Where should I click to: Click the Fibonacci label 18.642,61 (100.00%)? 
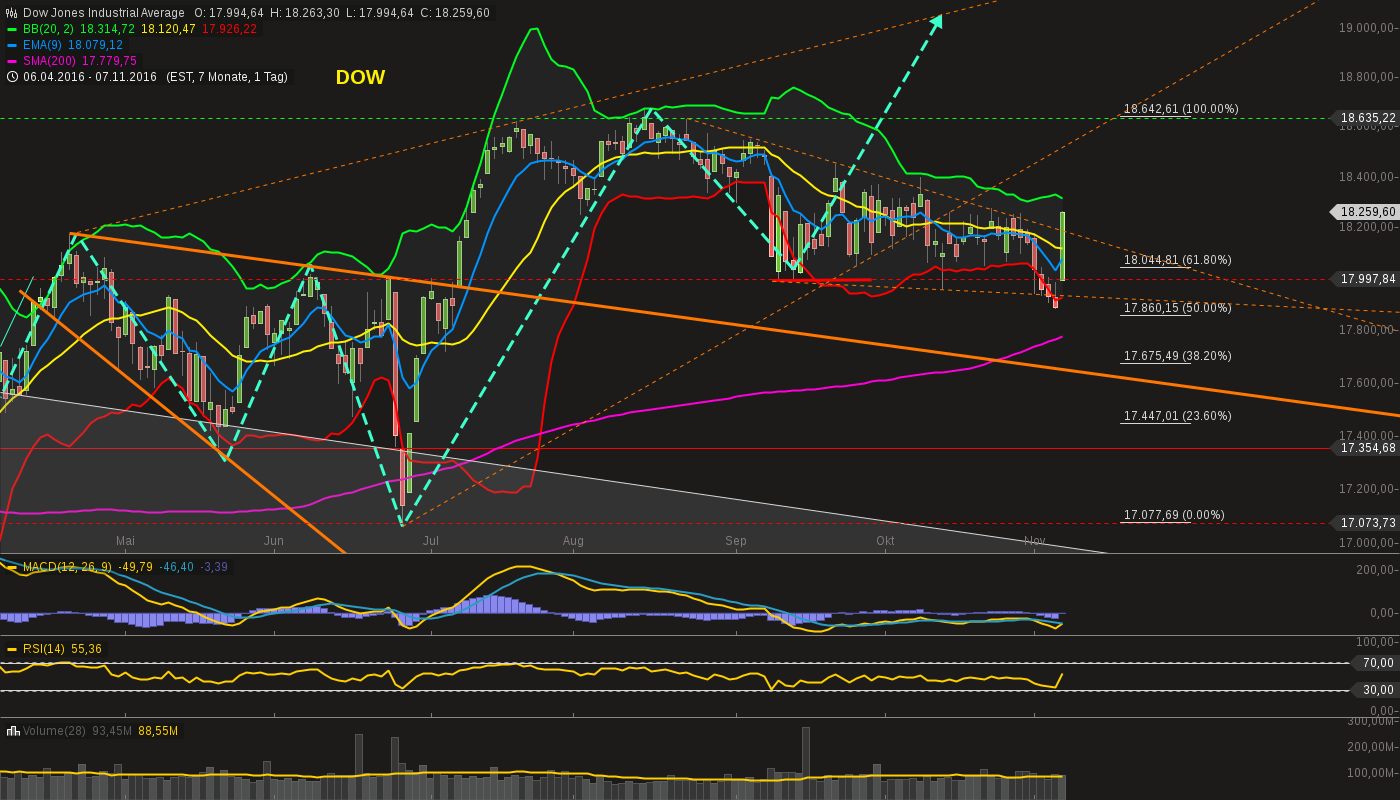pyautogui.click(x=1181, y=109)
